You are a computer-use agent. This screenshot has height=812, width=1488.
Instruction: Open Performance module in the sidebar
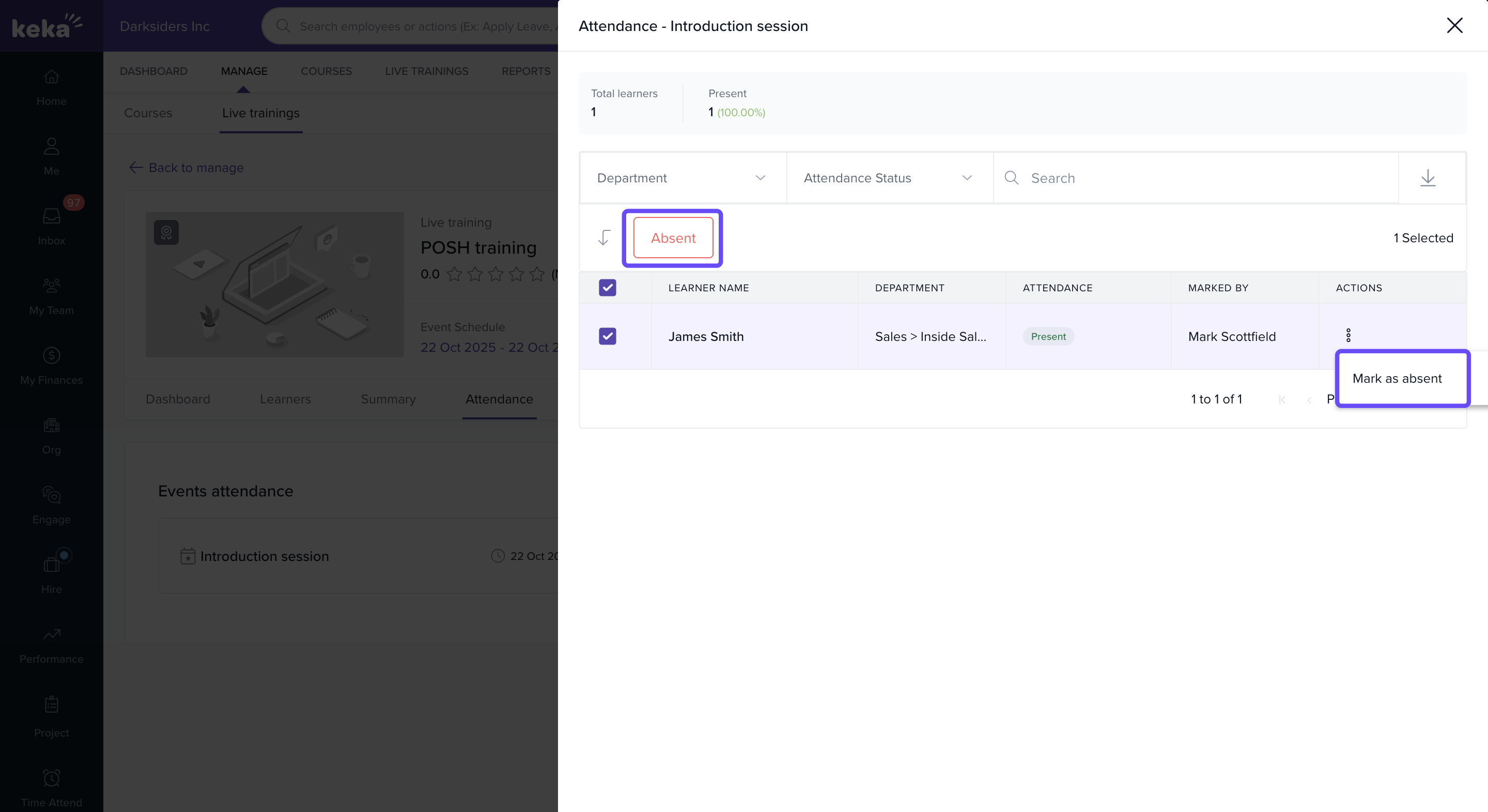point(52,644)
